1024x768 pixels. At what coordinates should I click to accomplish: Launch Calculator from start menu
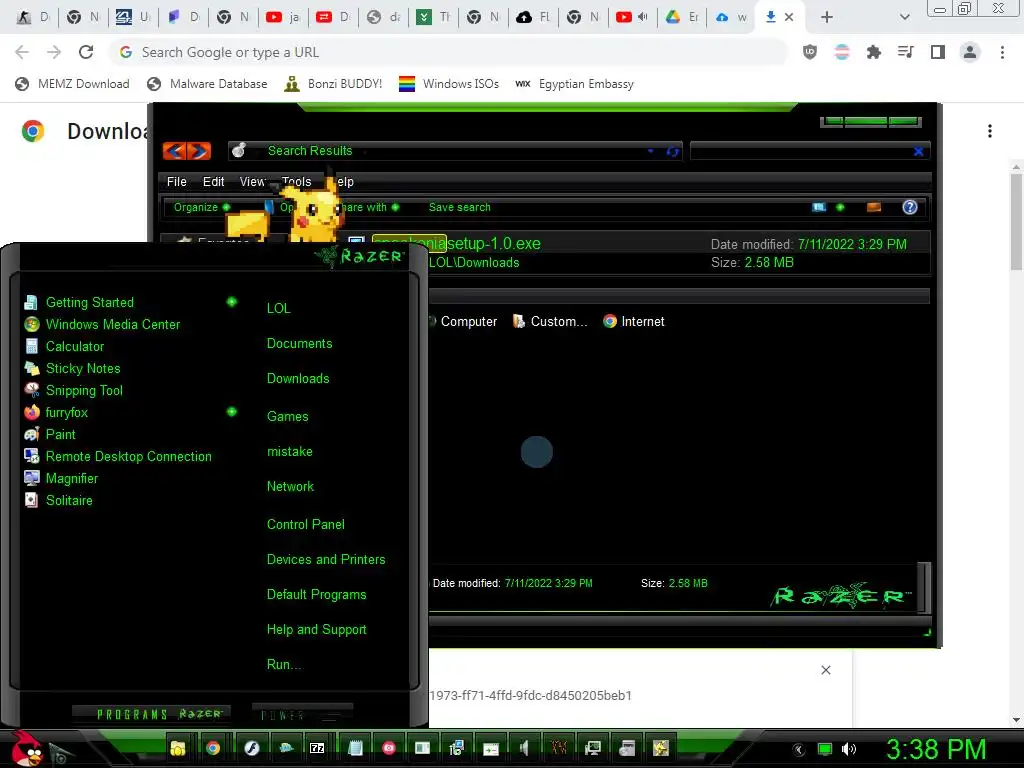64,347
